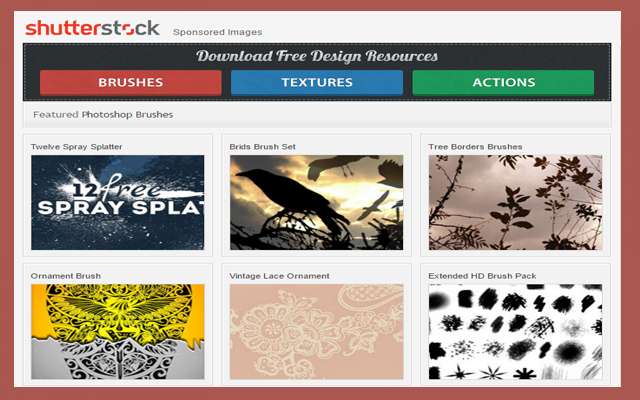640x400 pixels.
Task: Open the Extended HD Brush Pack title
Action: 482,276
